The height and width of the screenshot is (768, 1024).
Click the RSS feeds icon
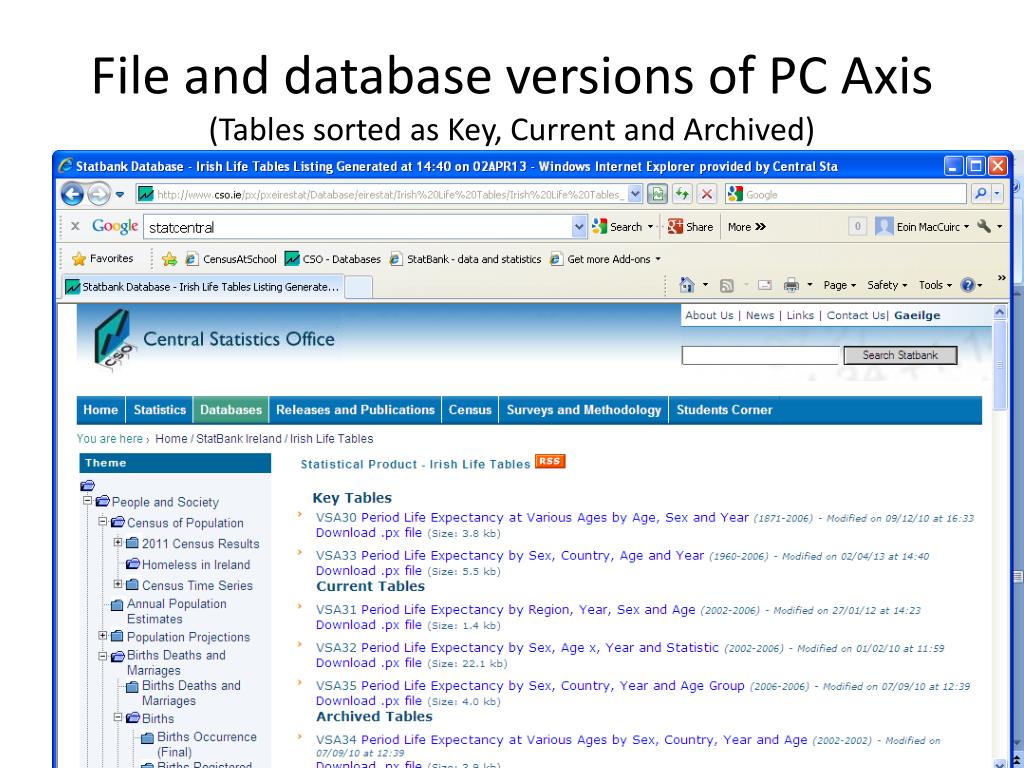pyautogui.click(x=726, y=285)
